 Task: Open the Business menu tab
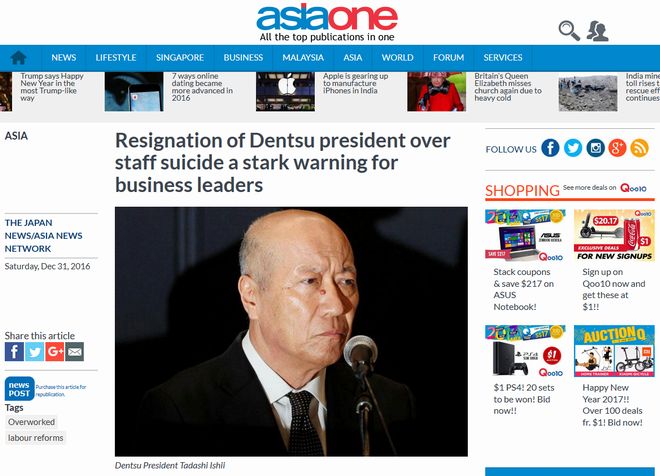(243, 58)
